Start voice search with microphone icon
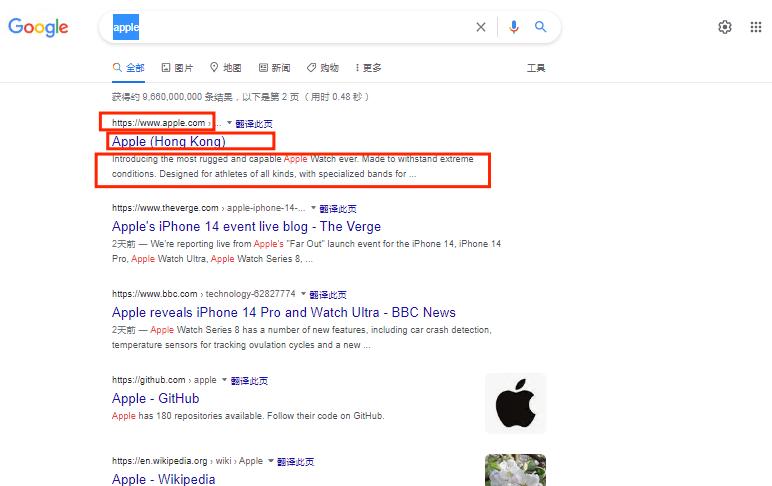Screen dimensions: 772x486 coord(514,27)
